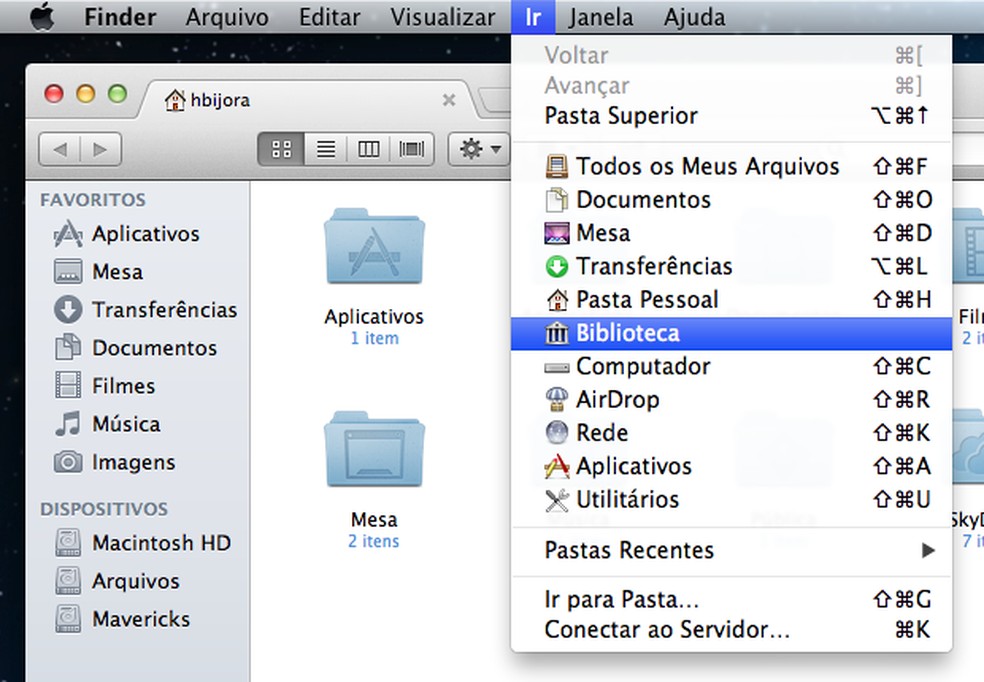Go to Pasta Pessoal from the menu

point(732,299)
